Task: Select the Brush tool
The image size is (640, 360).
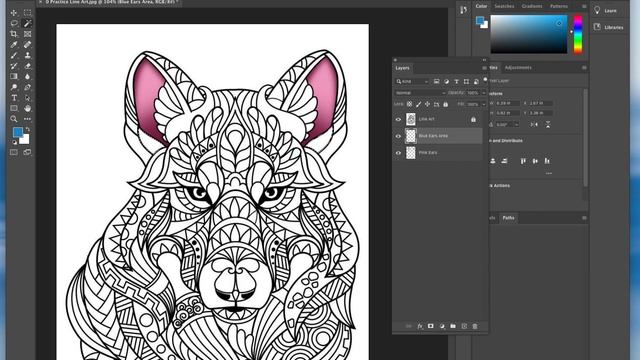Action: (x=14, y=55)
